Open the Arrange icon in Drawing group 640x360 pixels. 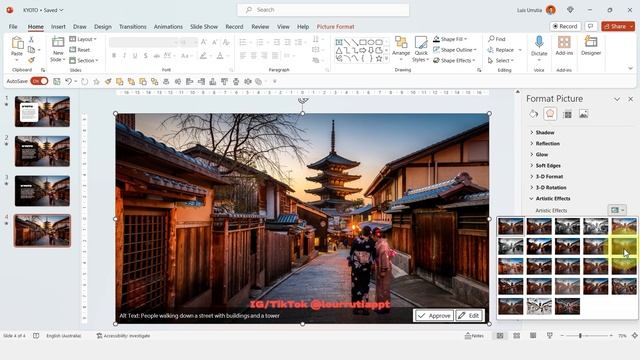(401, 42)
